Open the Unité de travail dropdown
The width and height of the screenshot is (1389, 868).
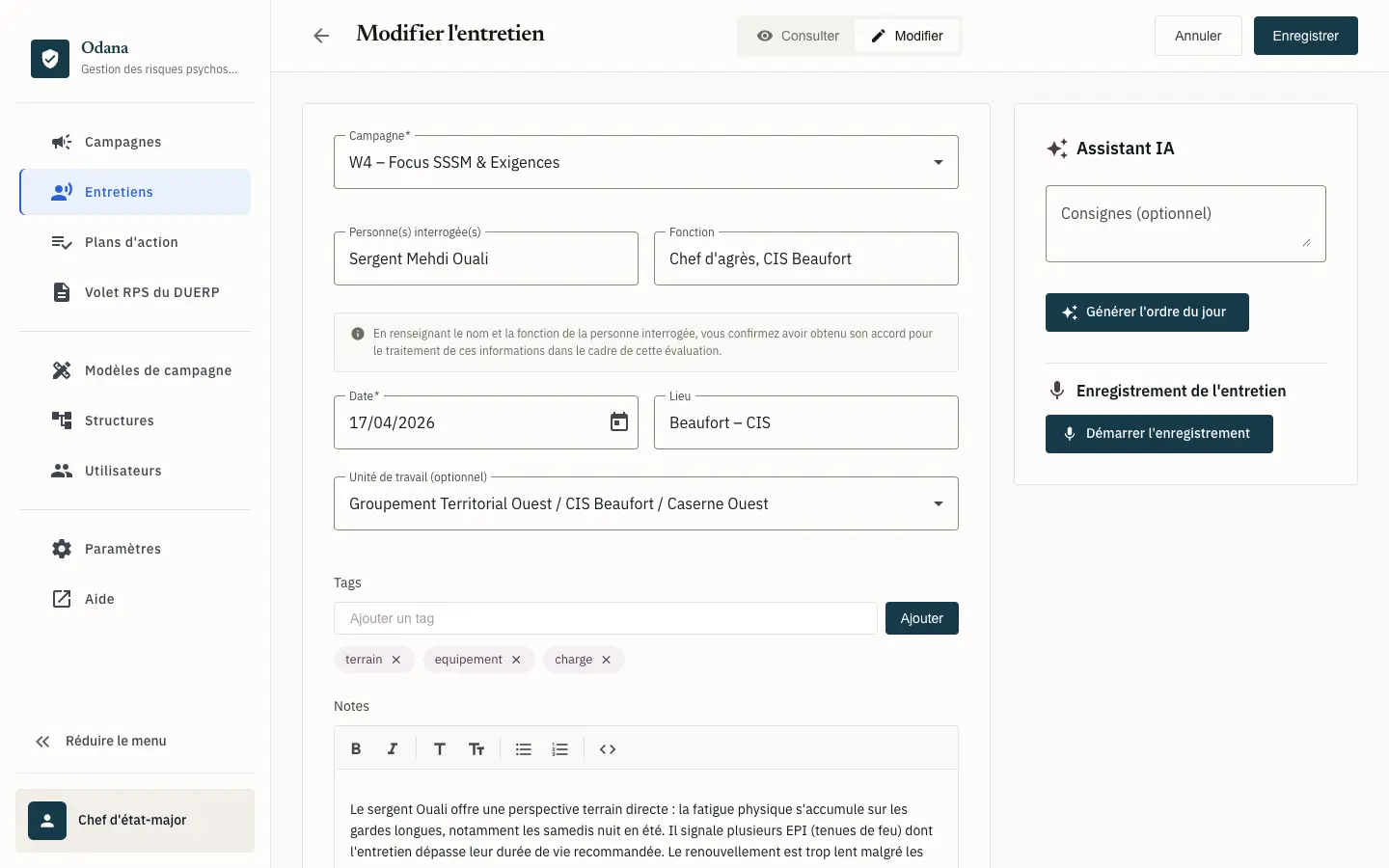click(646, 503)
